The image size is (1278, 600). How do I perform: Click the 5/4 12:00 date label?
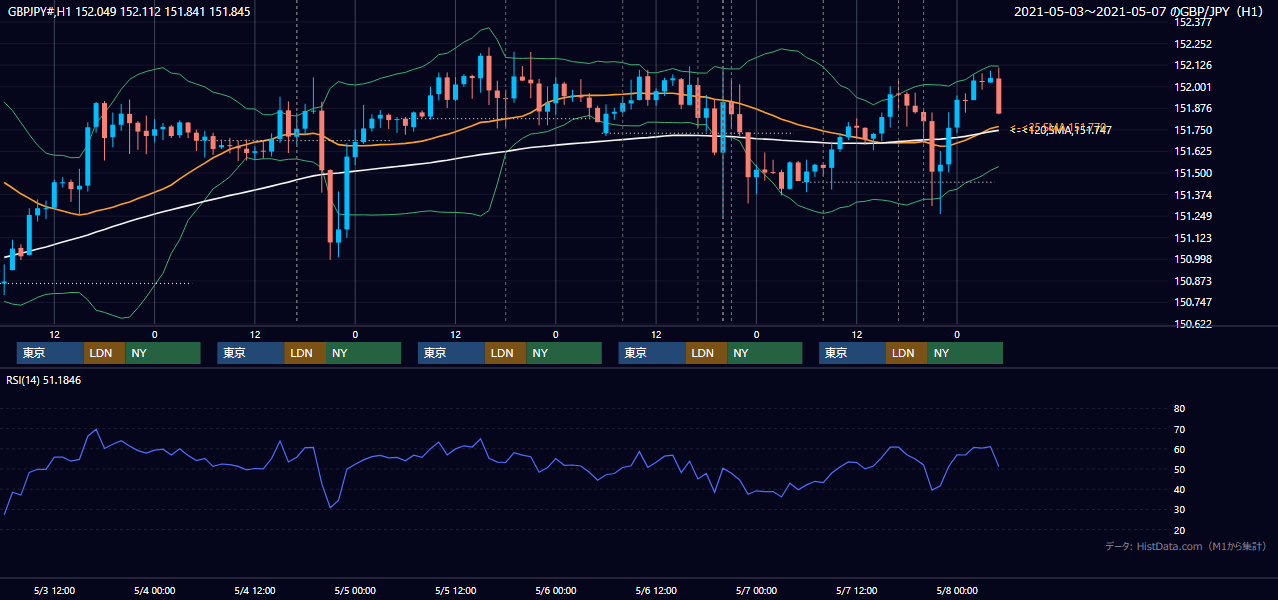254,590
